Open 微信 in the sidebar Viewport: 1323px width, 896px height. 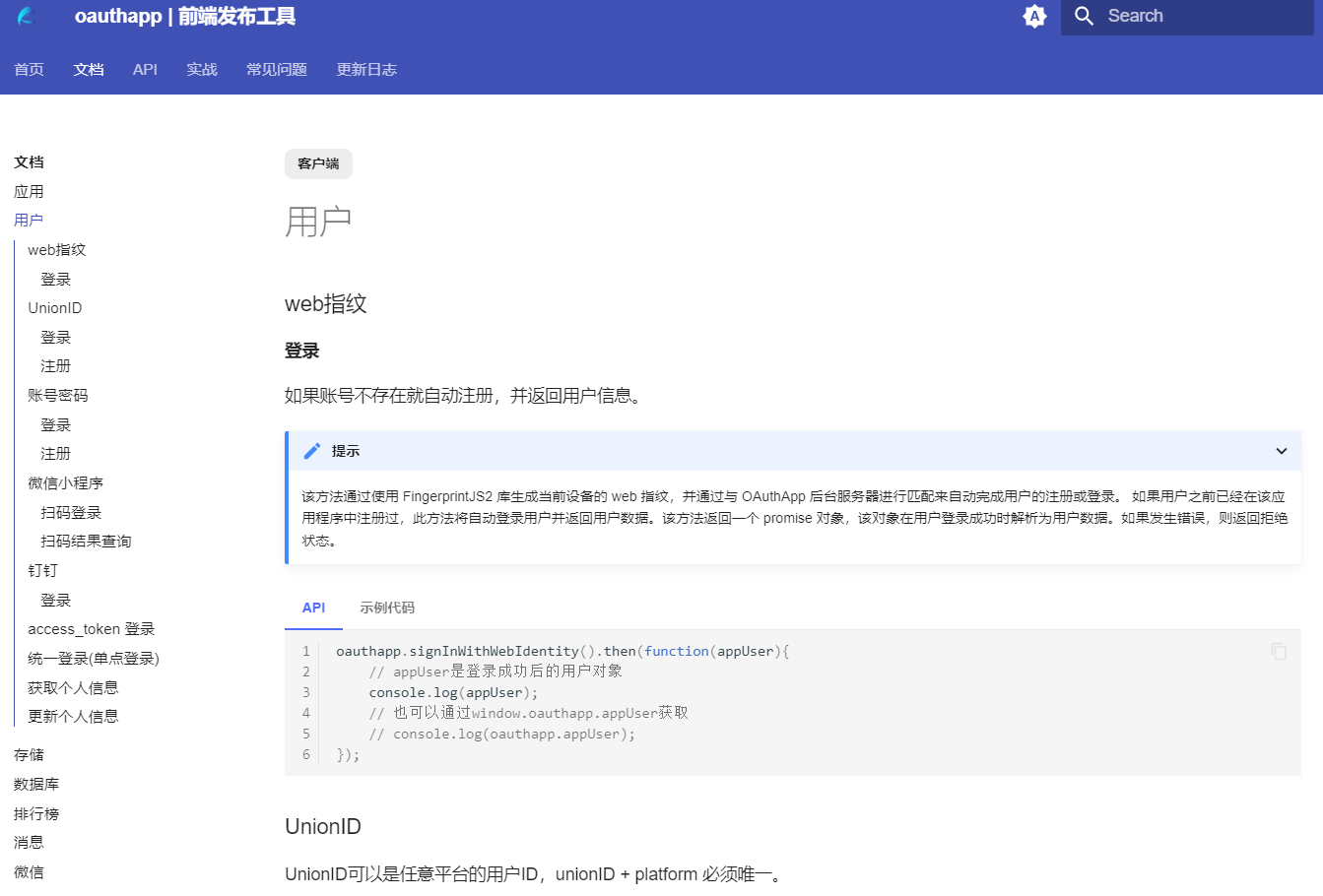pos(29,871)
